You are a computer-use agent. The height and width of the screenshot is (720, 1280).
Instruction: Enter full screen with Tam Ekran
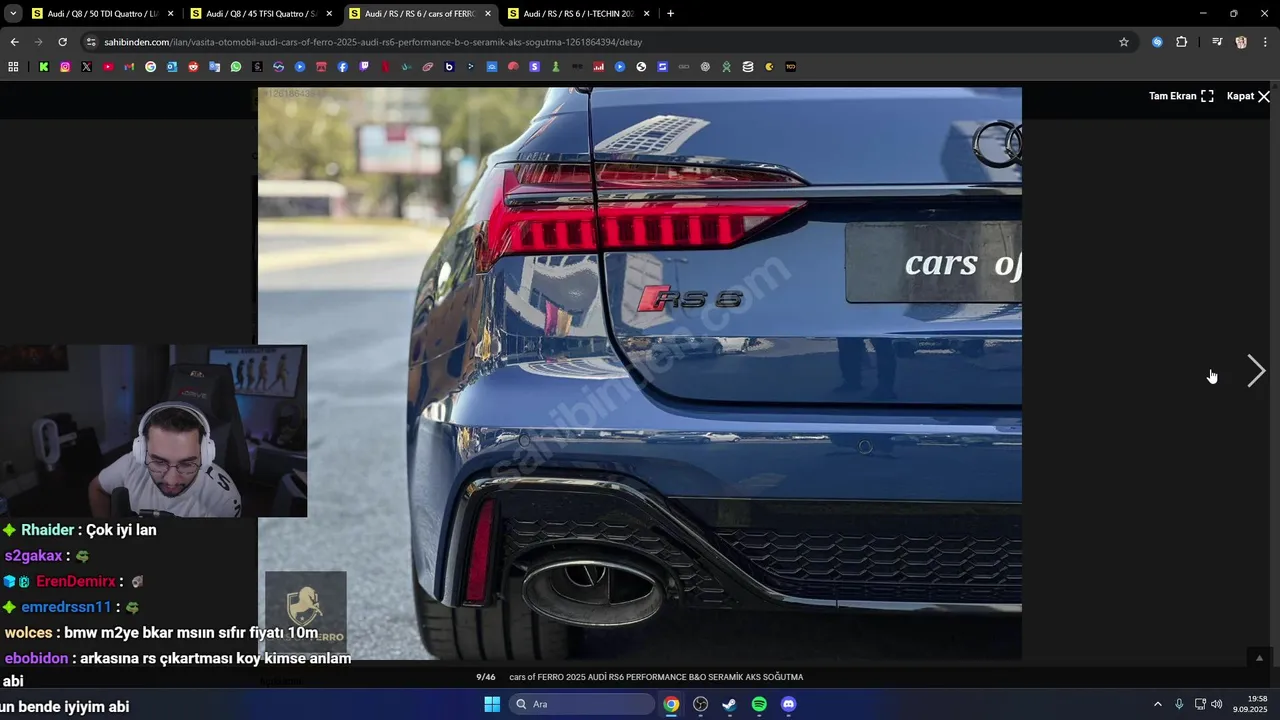[x=1181, y=96]
